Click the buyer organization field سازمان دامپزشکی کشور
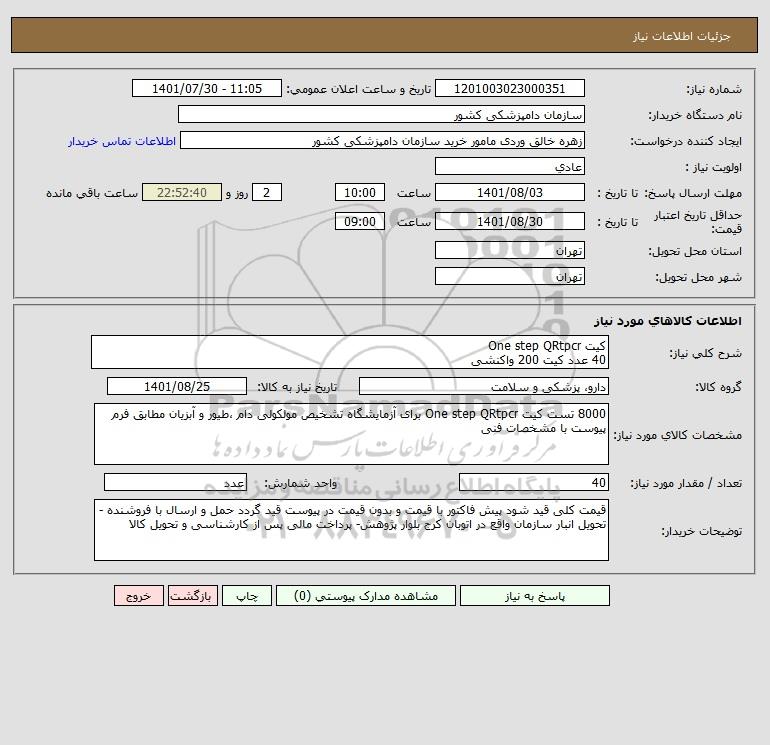The height and width of the screenshot is (745, 770). click(381, 114)
